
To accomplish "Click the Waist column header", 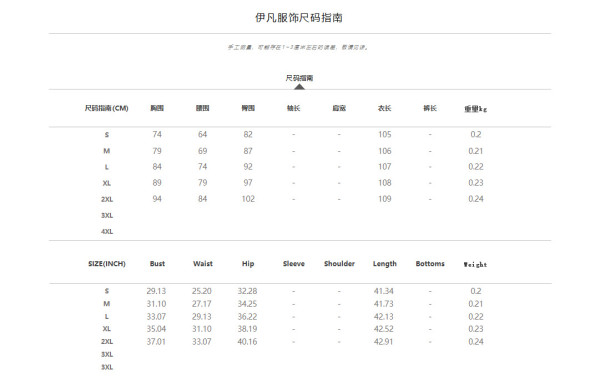I will [x=203, y=264].
